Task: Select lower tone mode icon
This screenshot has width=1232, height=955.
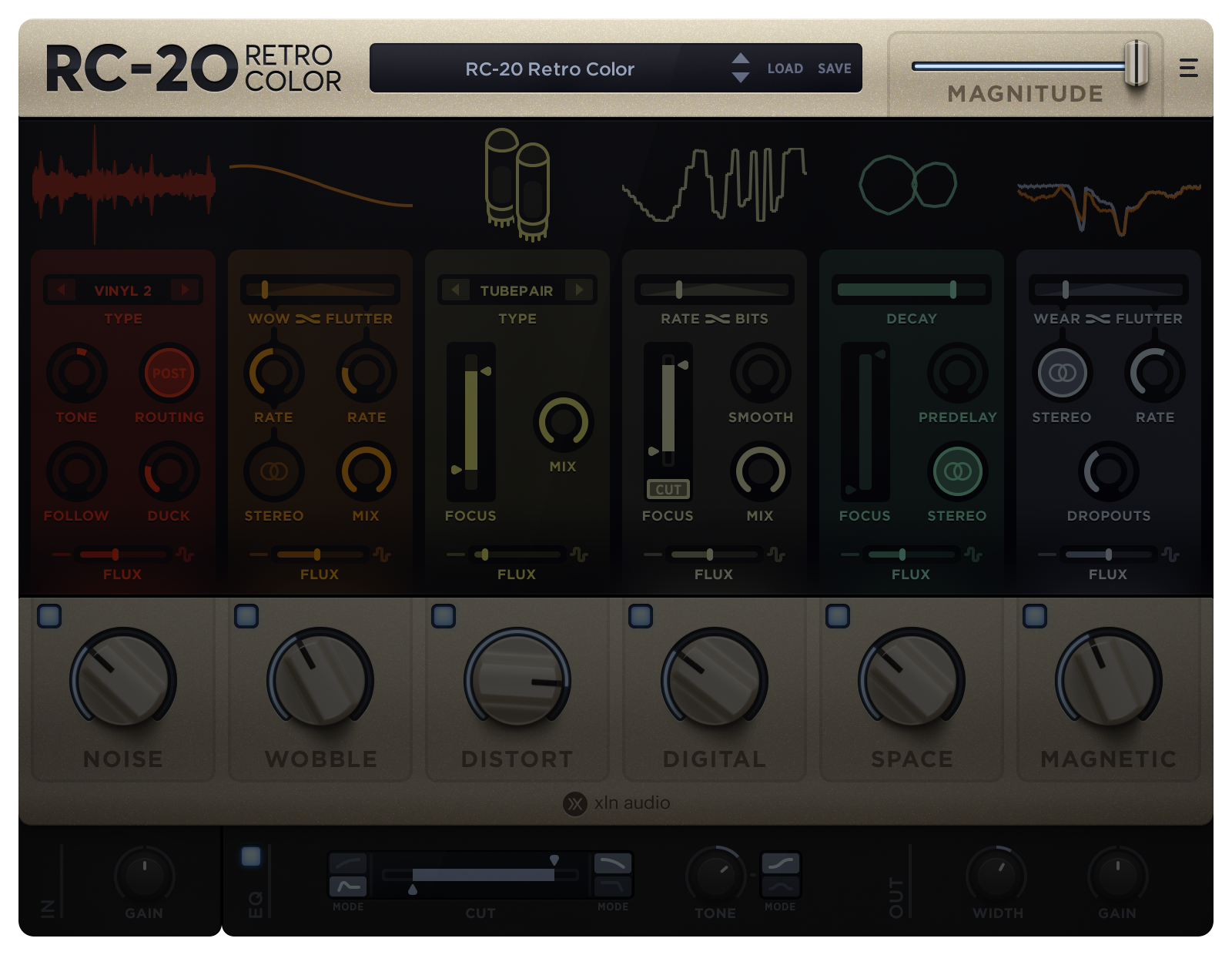Action: [781, 886]
